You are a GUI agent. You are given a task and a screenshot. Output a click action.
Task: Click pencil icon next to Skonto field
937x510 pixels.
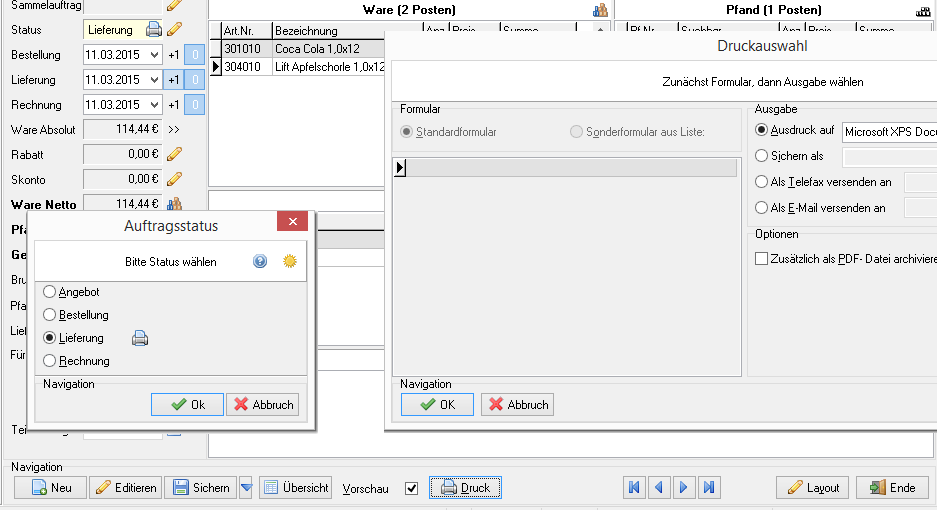point(174,179)
